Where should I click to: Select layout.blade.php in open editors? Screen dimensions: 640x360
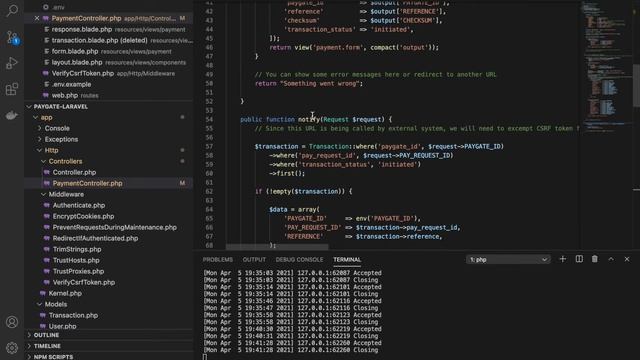(109, 62)
